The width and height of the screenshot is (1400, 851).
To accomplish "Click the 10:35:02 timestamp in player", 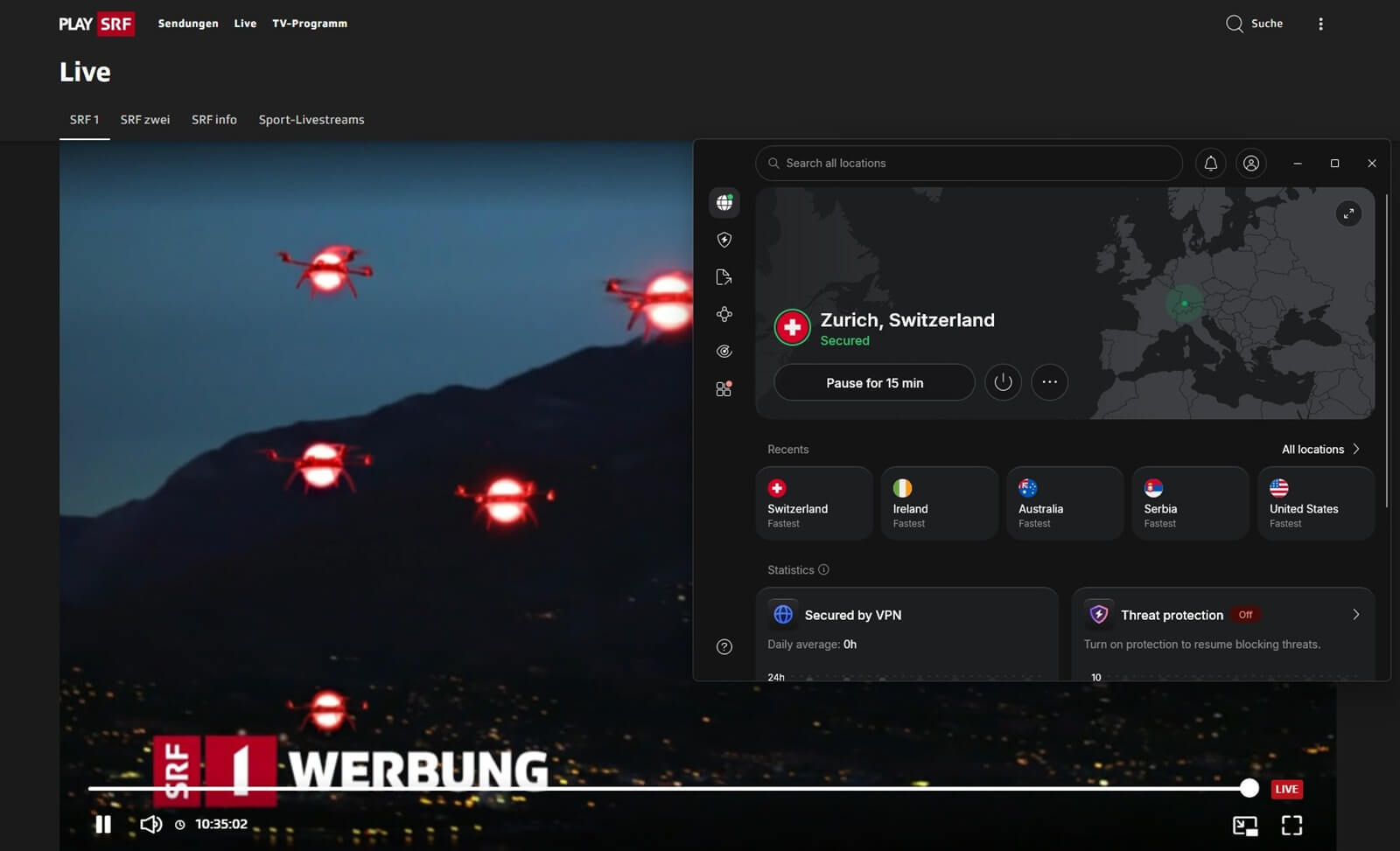I will coord(220,824).
